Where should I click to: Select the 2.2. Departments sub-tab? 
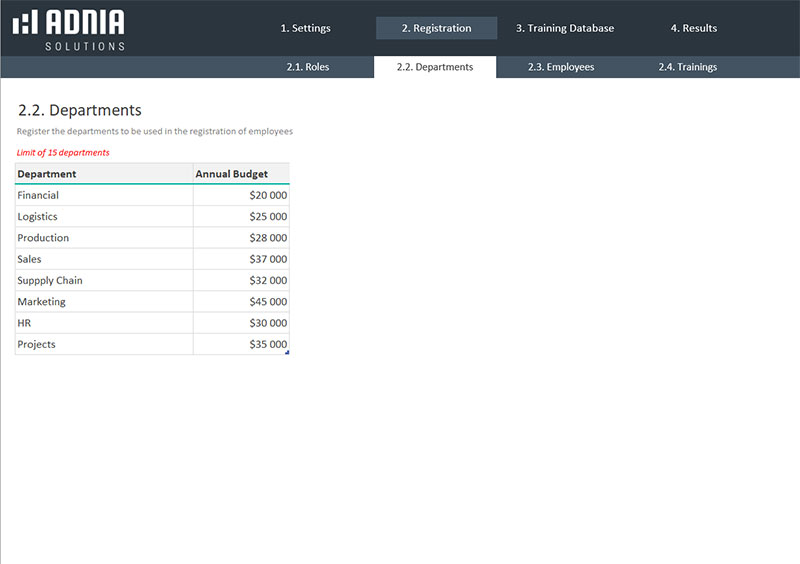point(435,67)
